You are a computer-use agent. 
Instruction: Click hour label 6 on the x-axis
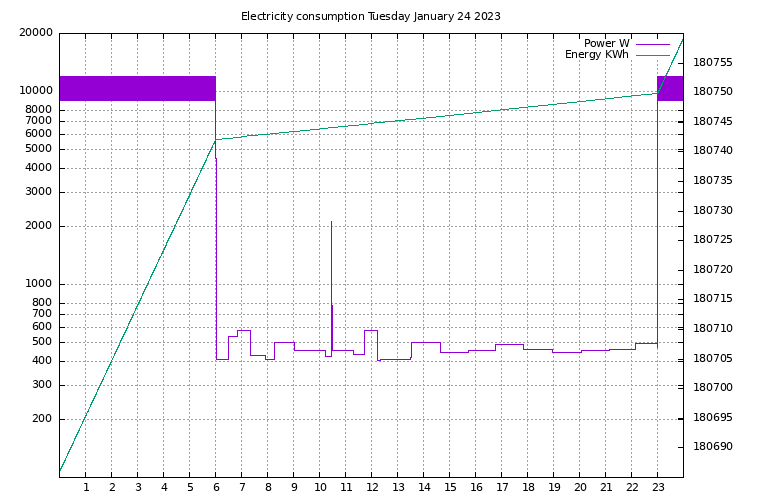pyautogui.click(x=216, y=487)
